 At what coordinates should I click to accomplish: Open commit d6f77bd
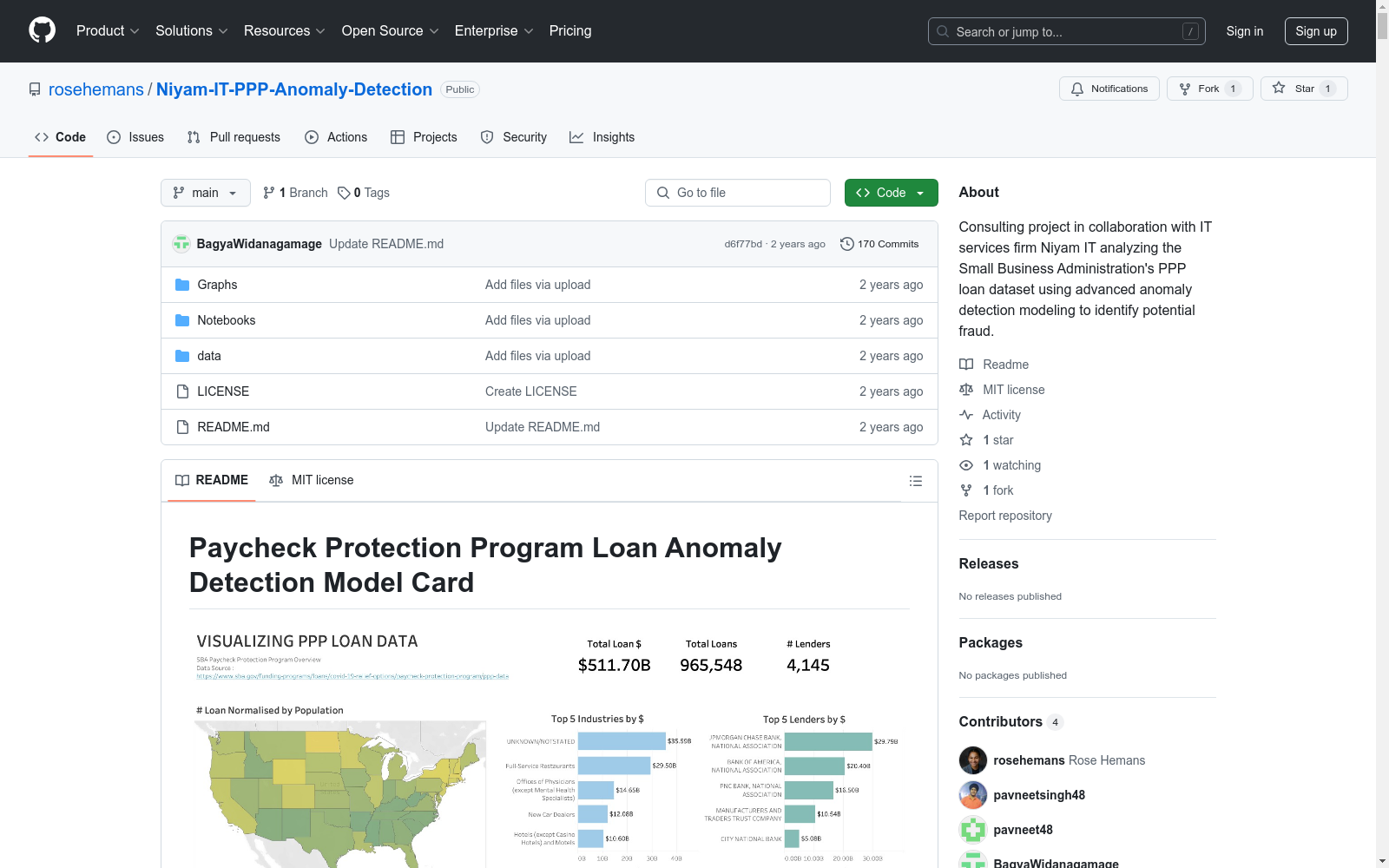click(x=743, y=244)
